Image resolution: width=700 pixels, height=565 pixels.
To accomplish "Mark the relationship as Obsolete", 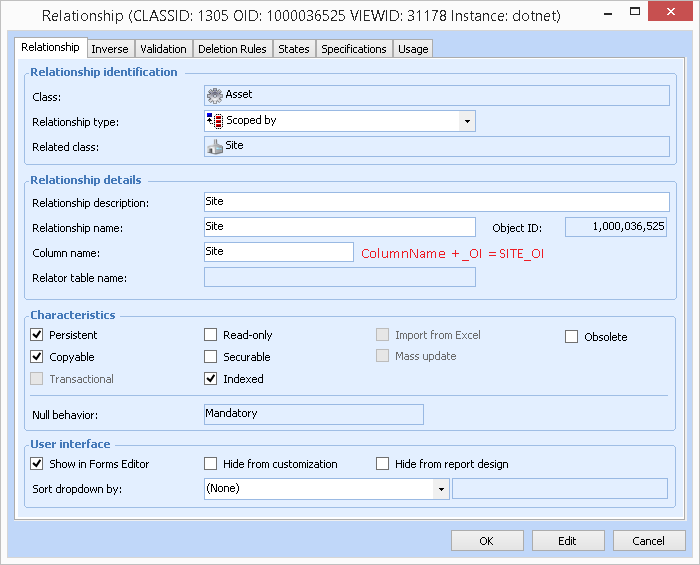I will 572,337.
